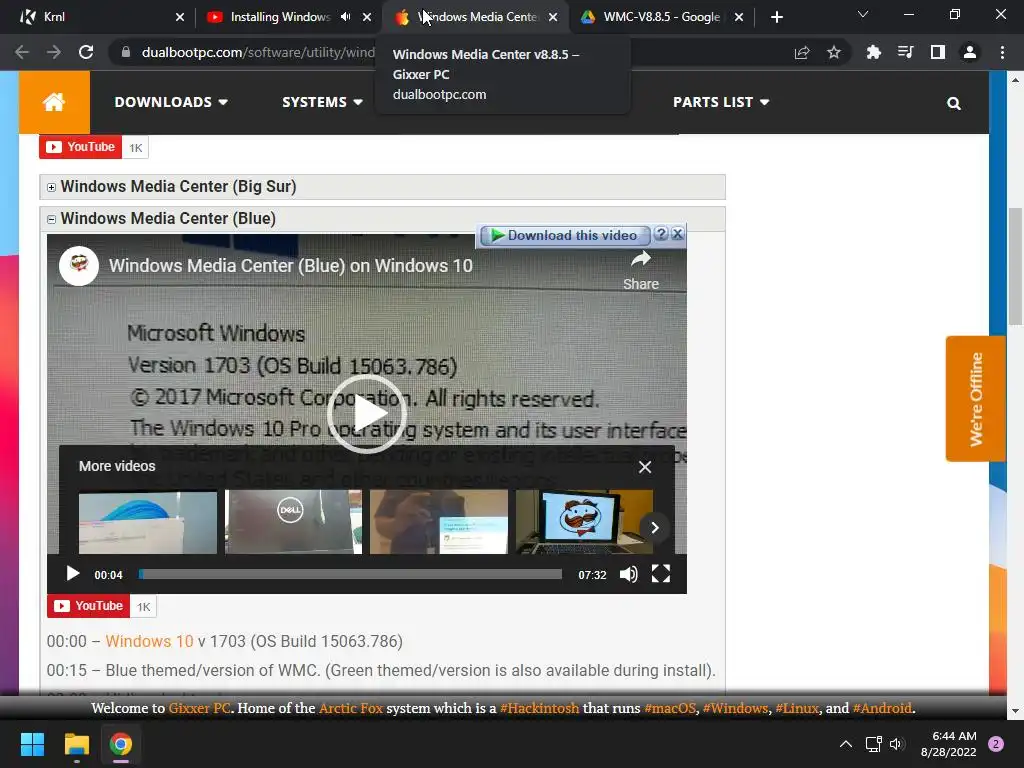
Task: Click the page vertical scrollbar
Action: 1015,266
